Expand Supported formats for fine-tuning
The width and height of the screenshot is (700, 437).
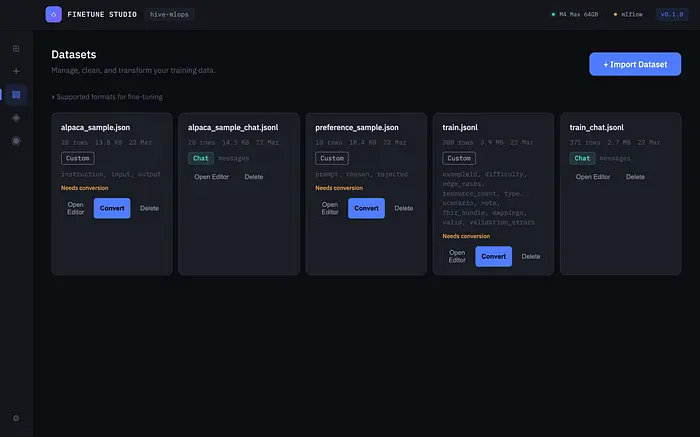point(107,97)
